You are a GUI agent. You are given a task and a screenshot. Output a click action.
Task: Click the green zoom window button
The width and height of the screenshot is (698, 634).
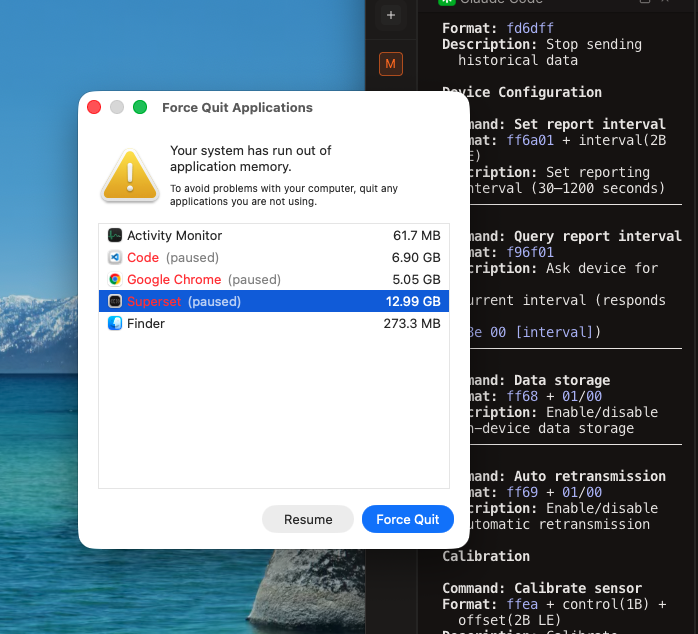[140, 107]
